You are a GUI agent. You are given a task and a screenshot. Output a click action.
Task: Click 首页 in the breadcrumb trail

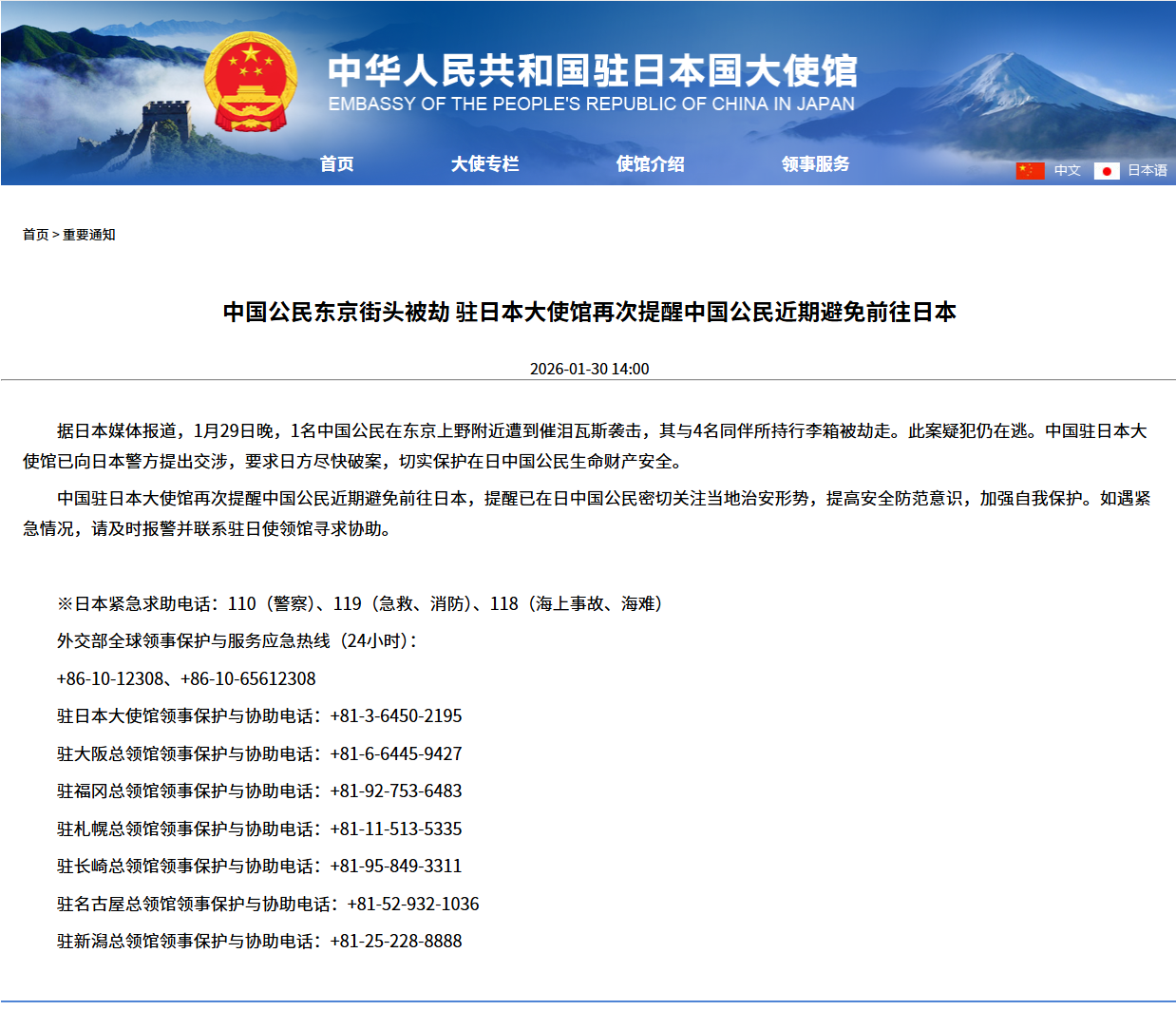35,235
